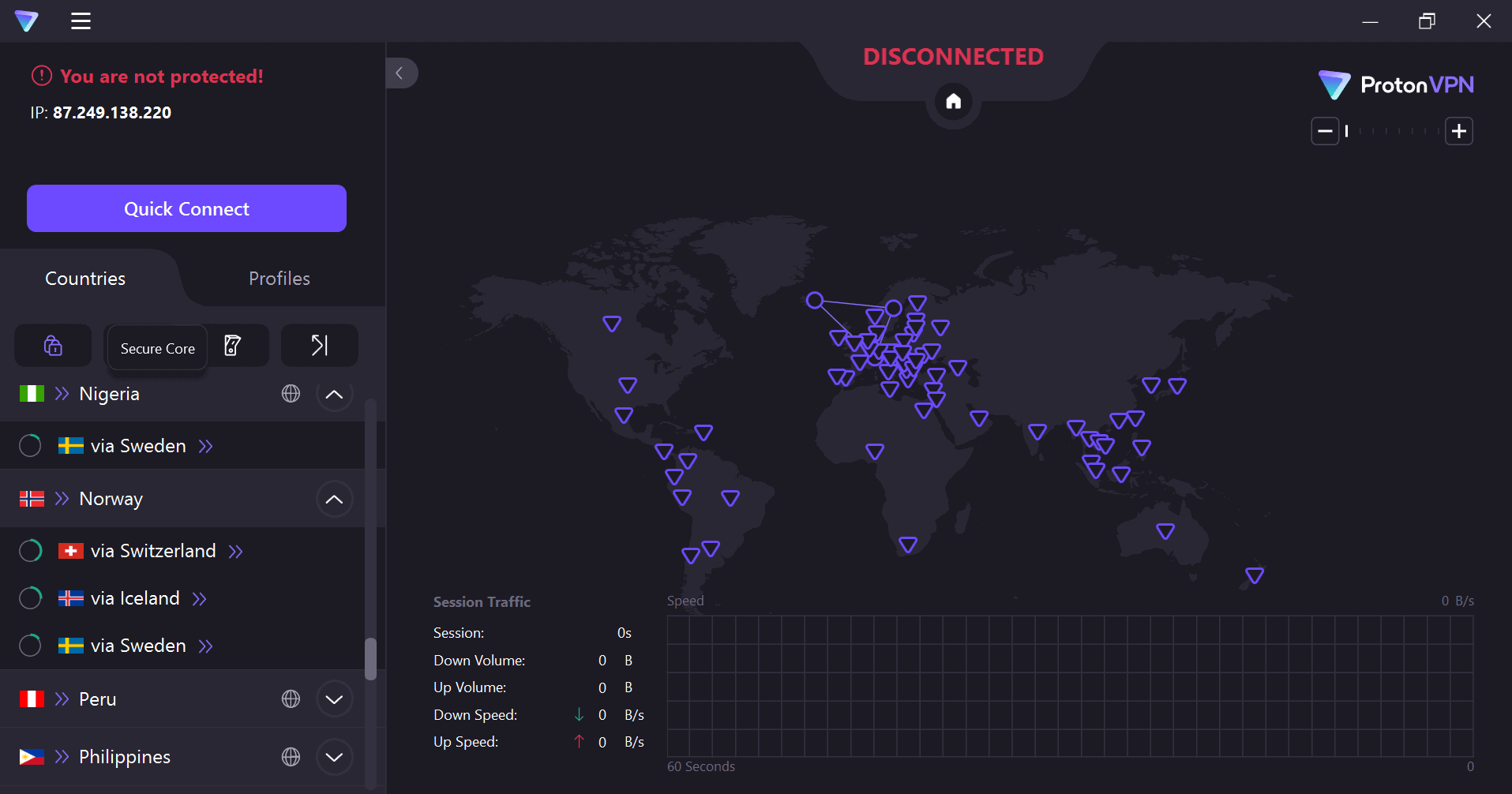
Task: Click the Proton VPN logo in title bar
Action: point(26,21)
